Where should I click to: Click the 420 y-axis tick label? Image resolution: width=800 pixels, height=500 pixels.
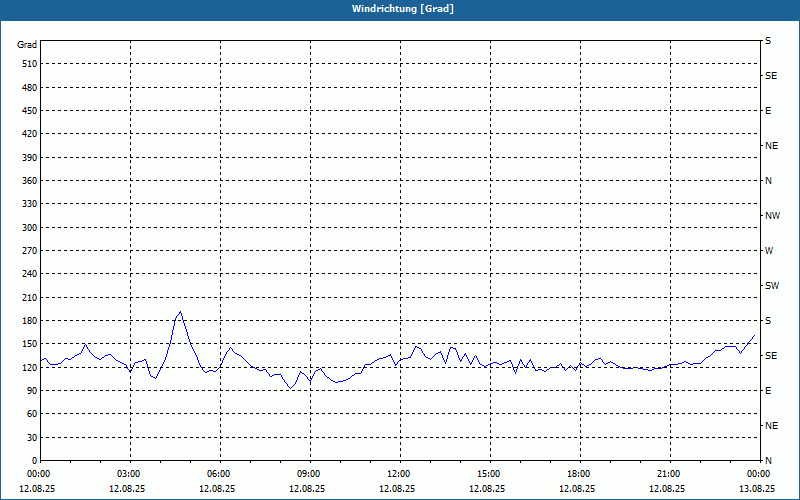click(30, 134)
